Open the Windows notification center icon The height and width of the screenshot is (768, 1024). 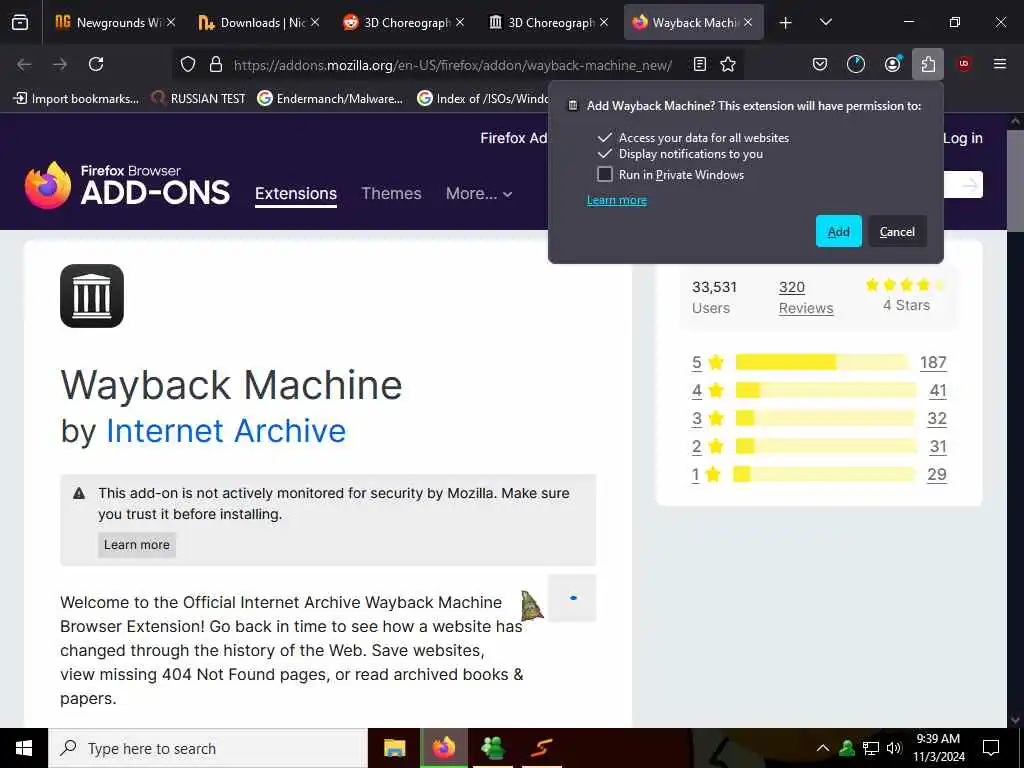pyautogui.click(x=991, y=748)
